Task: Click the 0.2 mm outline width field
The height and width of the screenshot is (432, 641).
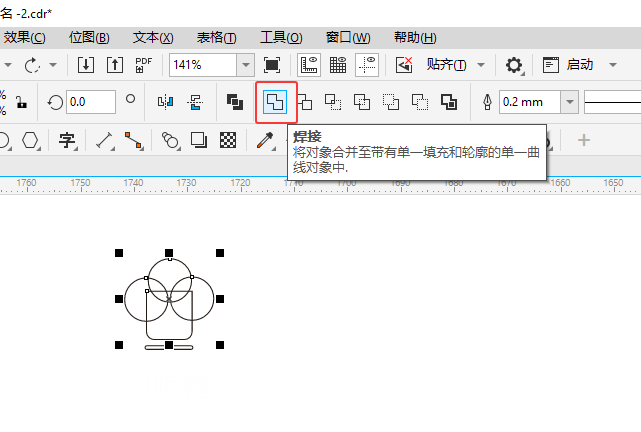Action: coord(530,102)
